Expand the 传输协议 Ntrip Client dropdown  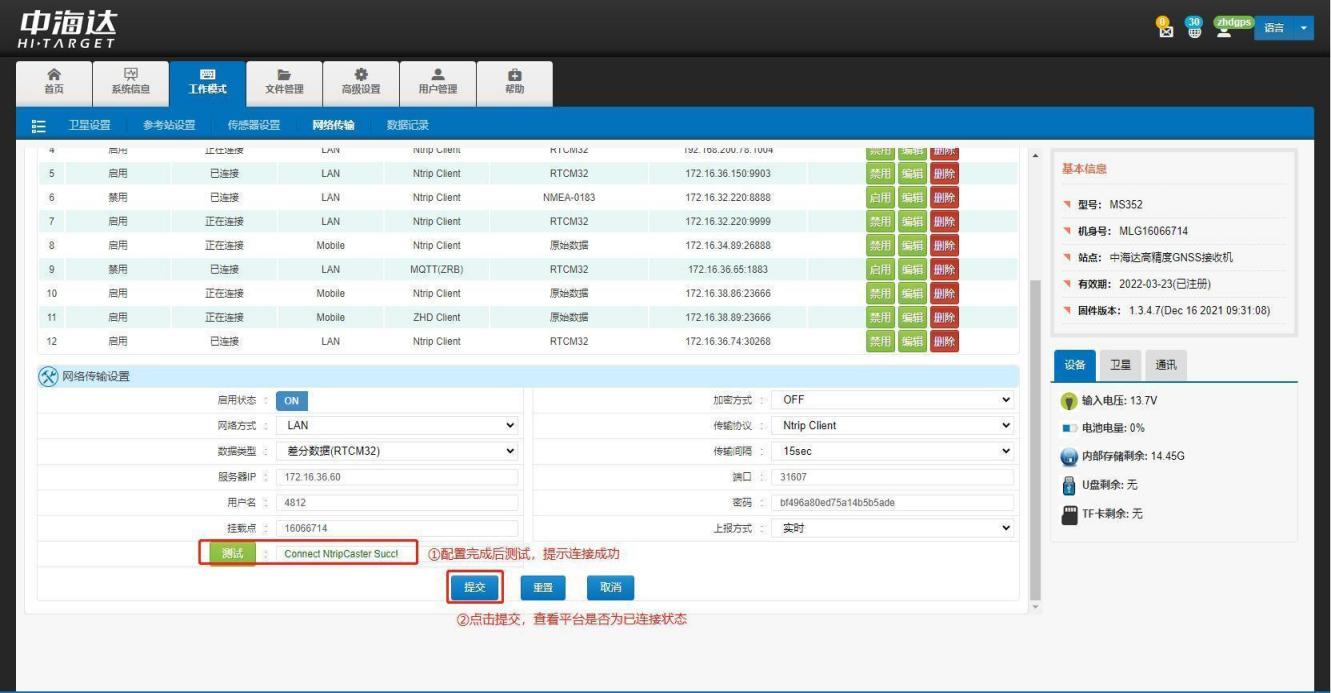pyautogui.click(x=893, y=425)
